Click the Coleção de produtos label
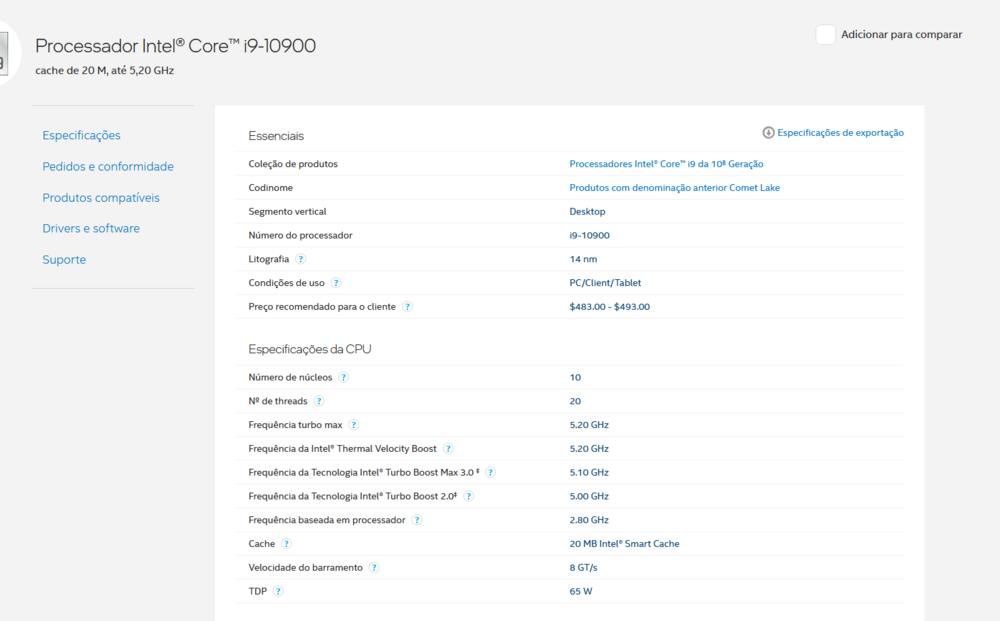This screenshot has width=1000, height=621. pyautogui.click(x=293, y=164)
